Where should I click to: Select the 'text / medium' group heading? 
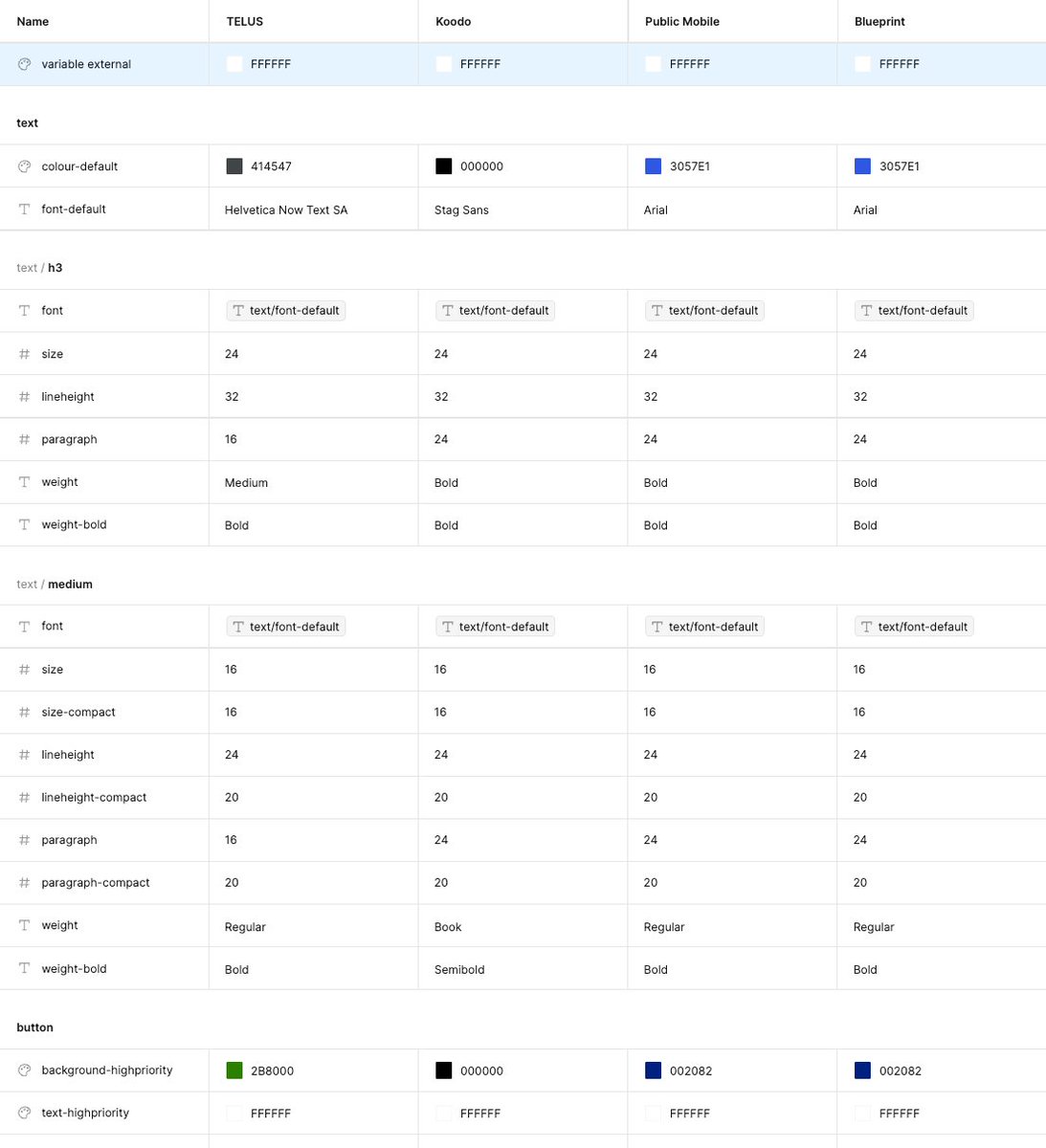tap(55, 585)
